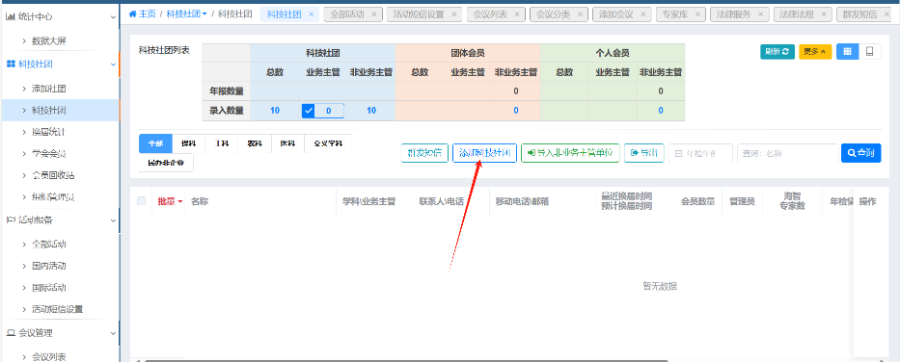Image resolution: width=900 pixels, height=362 pixels.
Task: Select the 全部 category filter tab
Action: (156, 143)
